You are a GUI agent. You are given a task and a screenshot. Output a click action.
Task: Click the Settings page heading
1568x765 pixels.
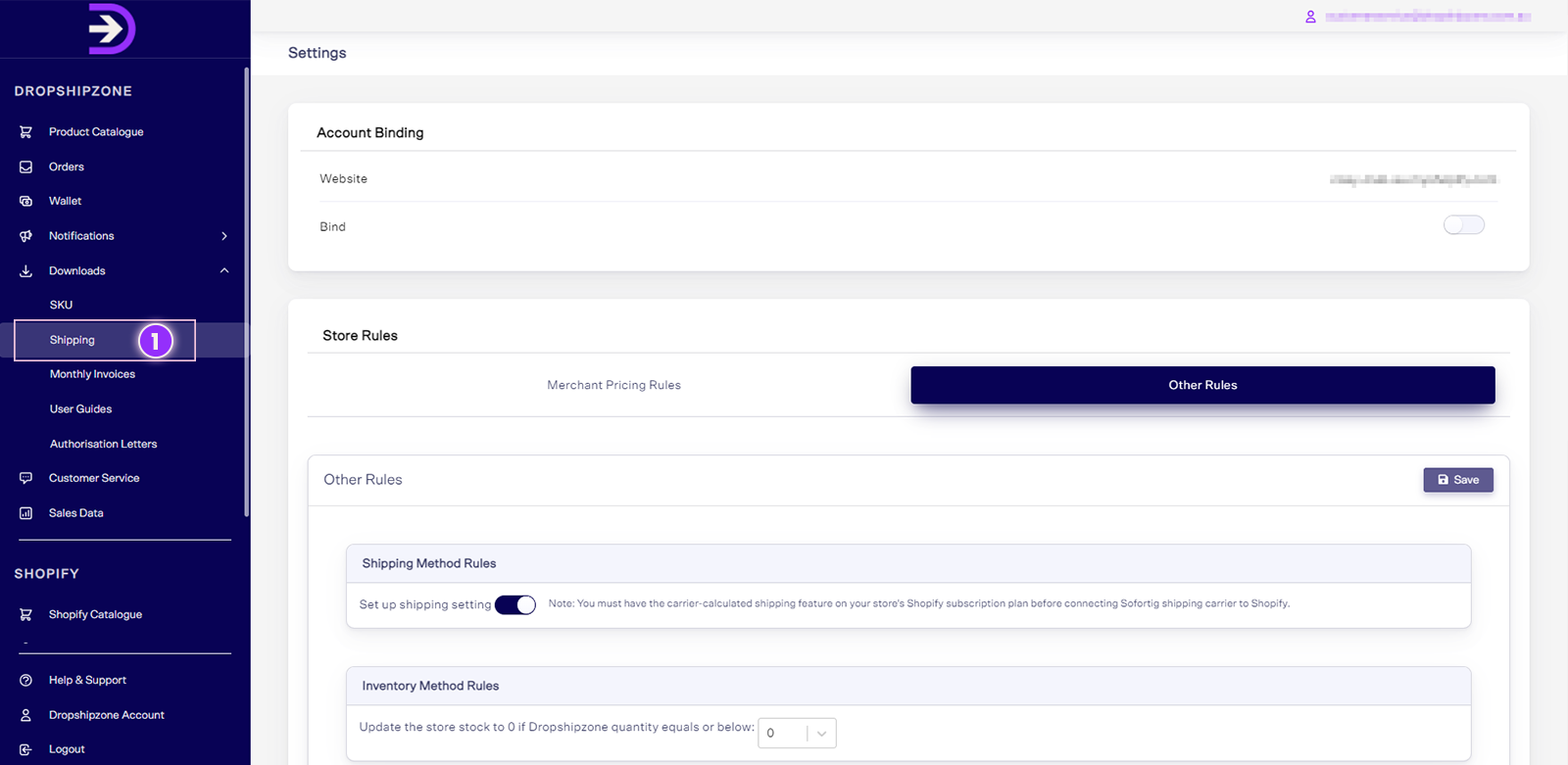(x=317, y=53)
